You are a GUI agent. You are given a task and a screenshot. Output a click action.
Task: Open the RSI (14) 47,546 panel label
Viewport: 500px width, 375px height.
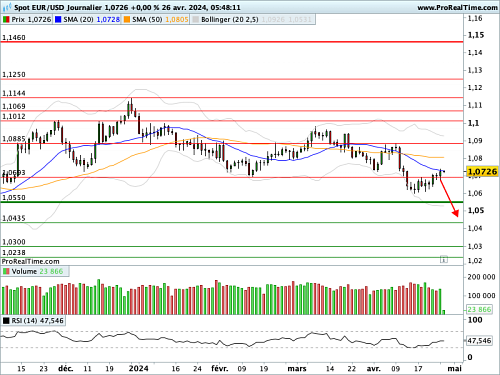[33, 321]
